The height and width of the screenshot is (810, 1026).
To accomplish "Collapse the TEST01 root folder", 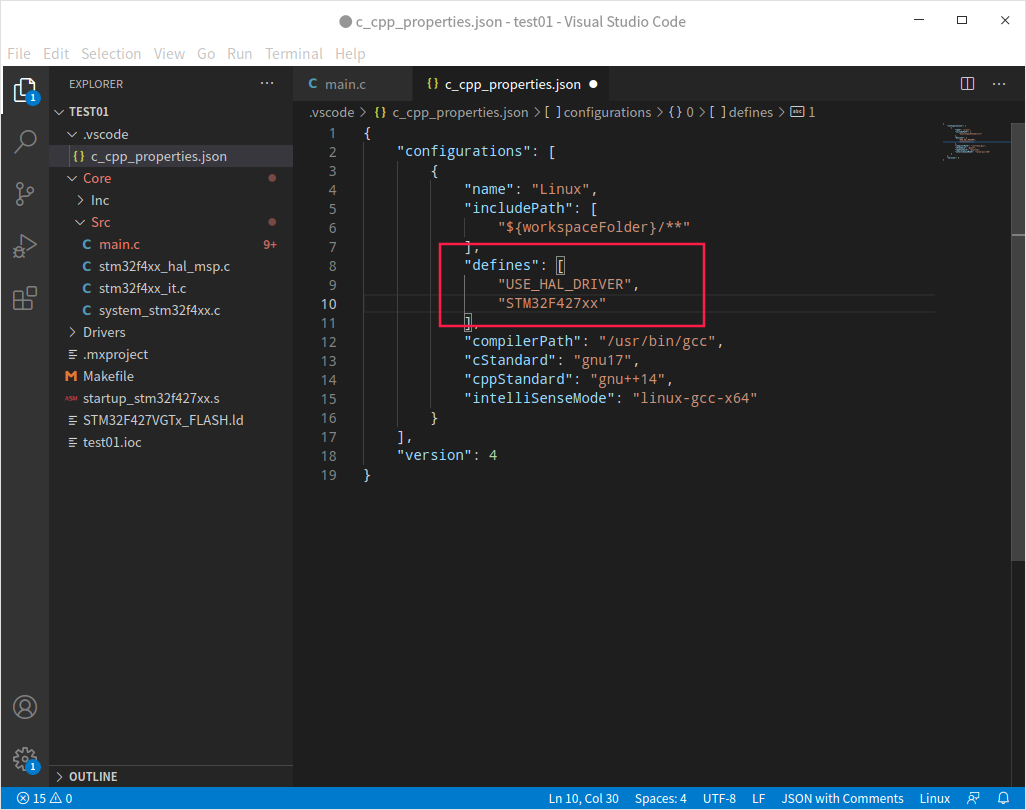I will pos(60,112).
